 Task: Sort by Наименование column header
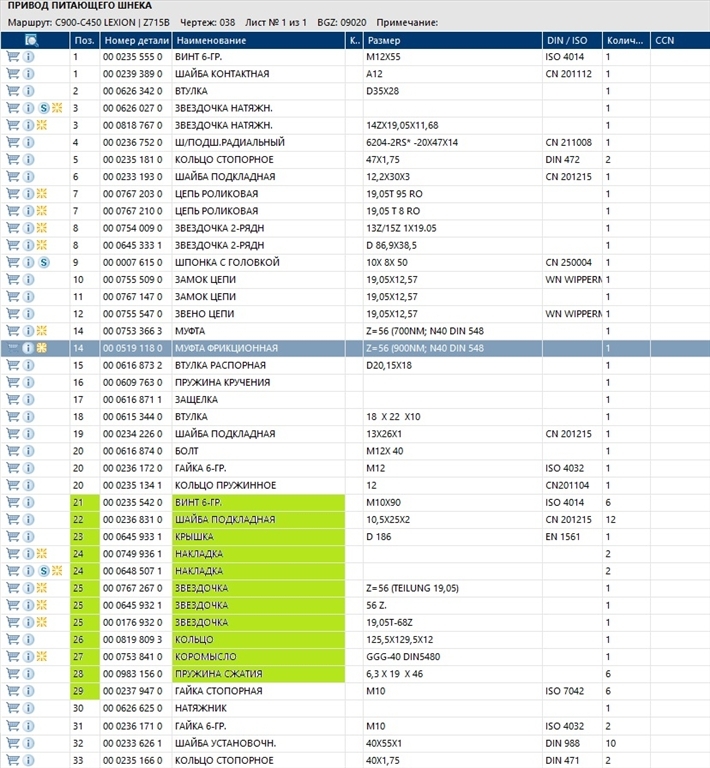259,40
